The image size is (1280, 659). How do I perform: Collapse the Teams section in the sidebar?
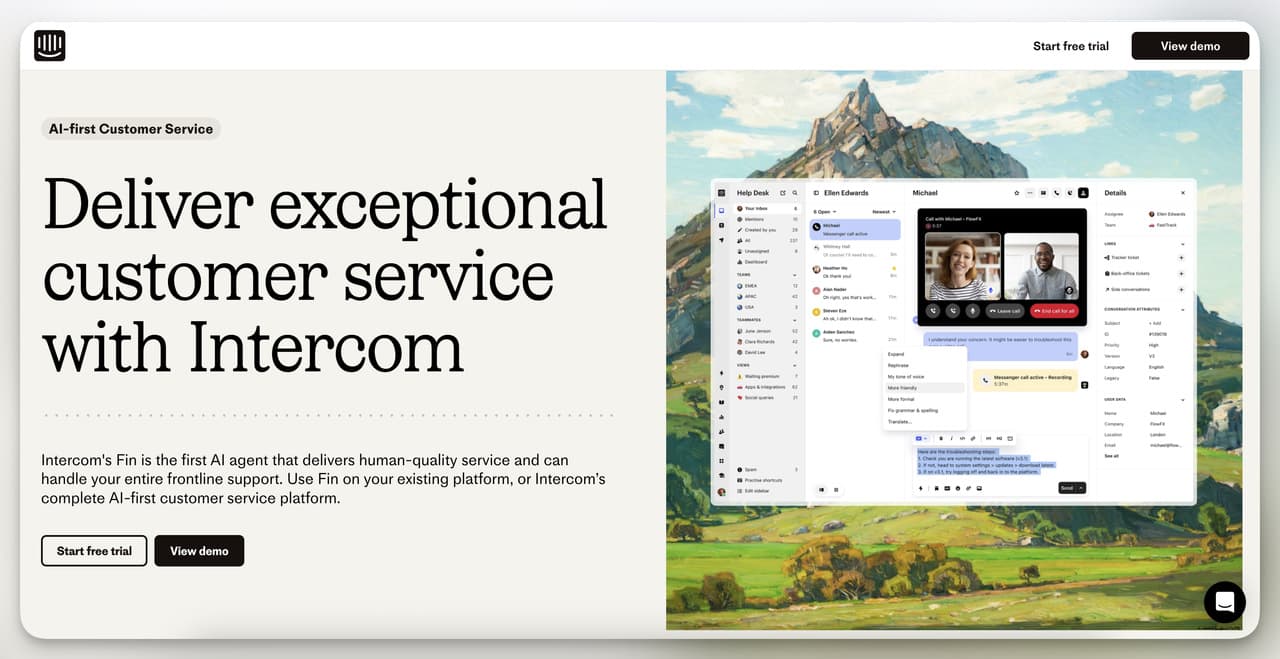(794, 275)
